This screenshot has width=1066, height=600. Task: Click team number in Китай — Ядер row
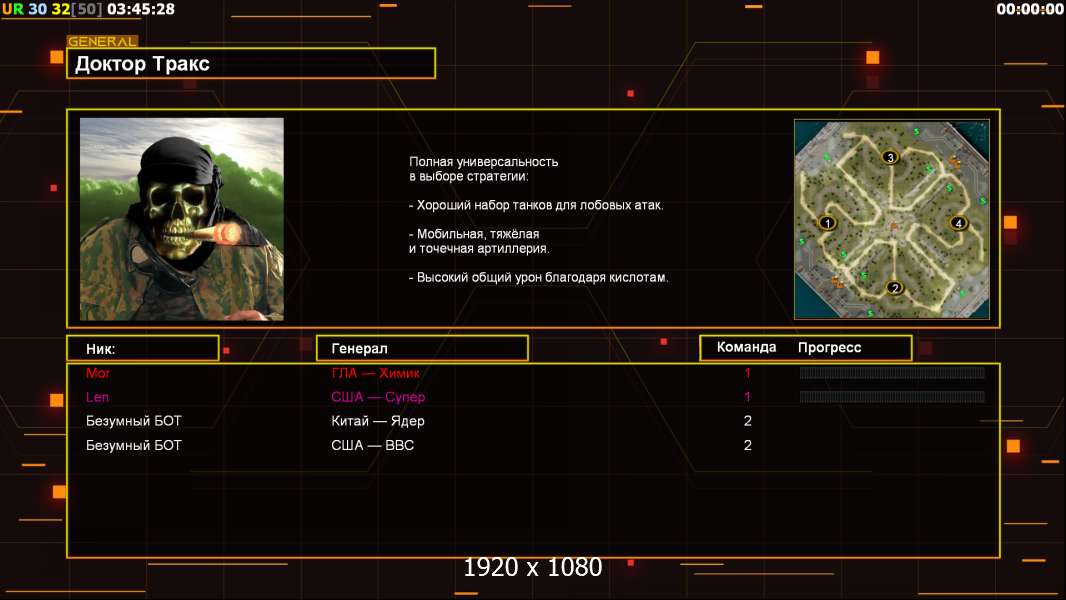pyautogui.click(x=747, y=421)
